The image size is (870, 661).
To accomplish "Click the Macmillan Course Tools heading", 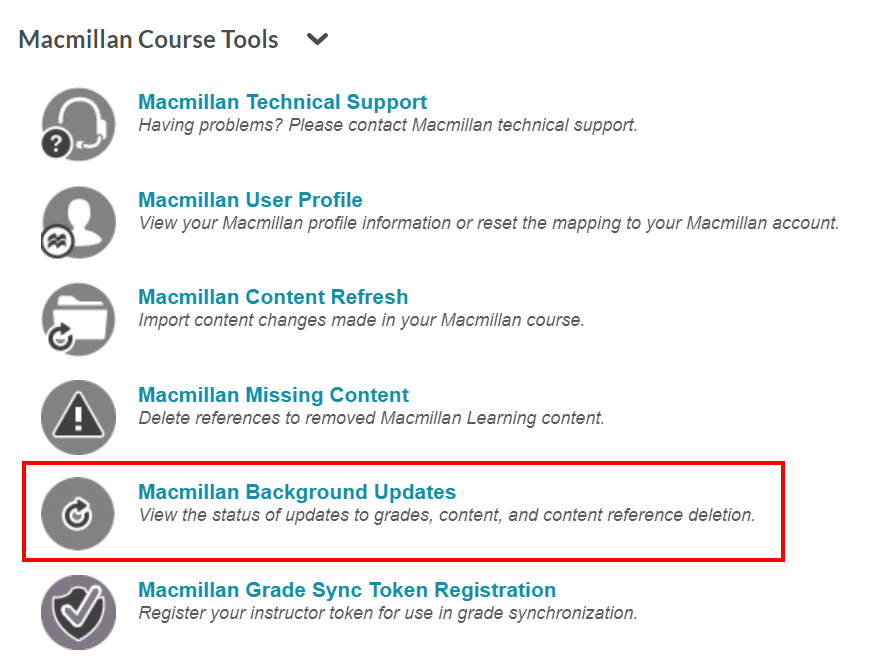I will coord(148,38).
